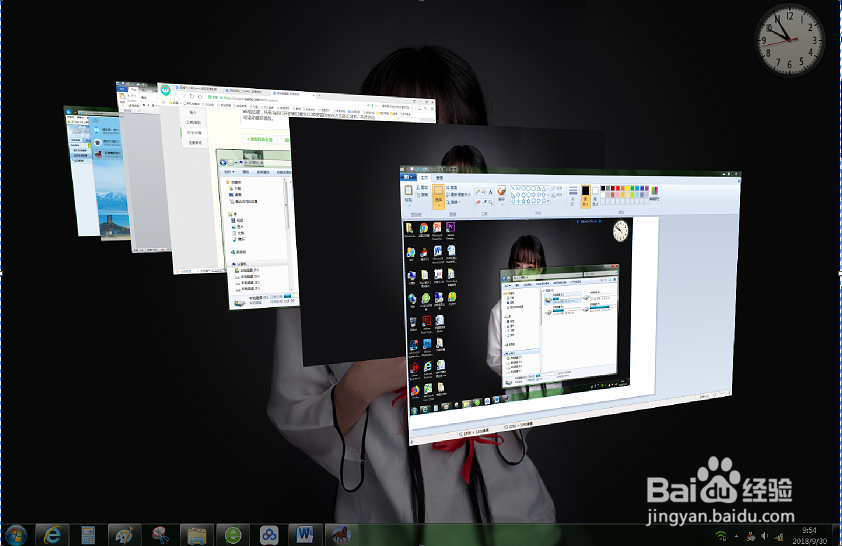This screenshot has height=546, width=842.
Task: Open the Windows Start menu orb
Action: (16, 535)
